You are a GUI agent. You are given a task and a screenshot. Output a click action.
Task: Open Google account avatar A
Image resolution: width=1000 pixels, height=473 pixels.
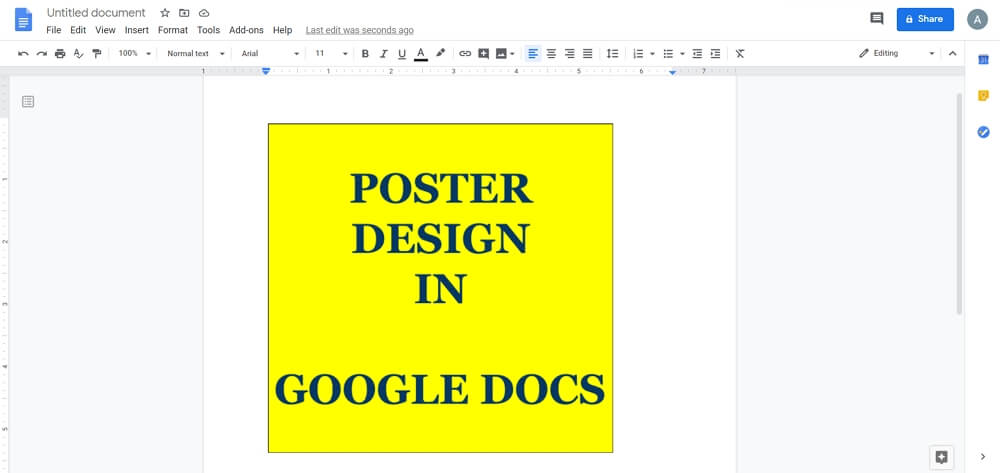pyautogui.click(x=977, y=19)
